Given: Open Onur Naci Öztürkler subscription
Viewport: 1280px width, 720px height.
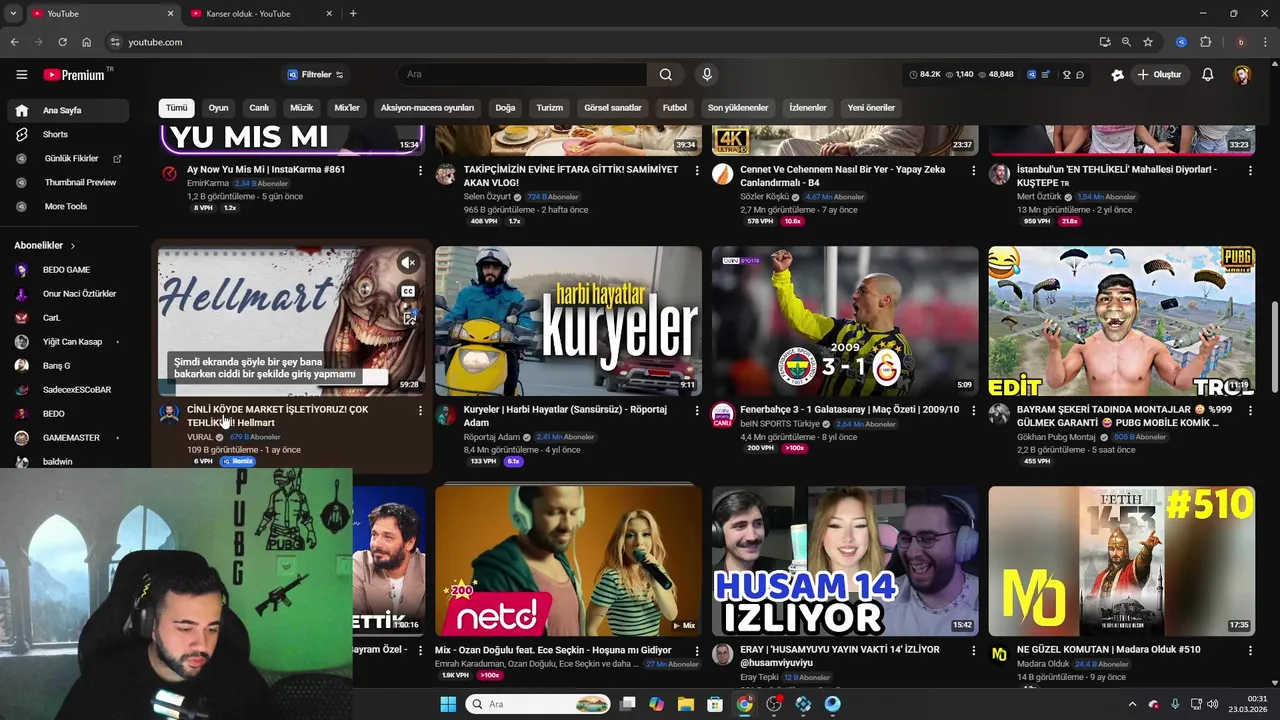Looking at the screenshot, I should (x=68, y=294).
